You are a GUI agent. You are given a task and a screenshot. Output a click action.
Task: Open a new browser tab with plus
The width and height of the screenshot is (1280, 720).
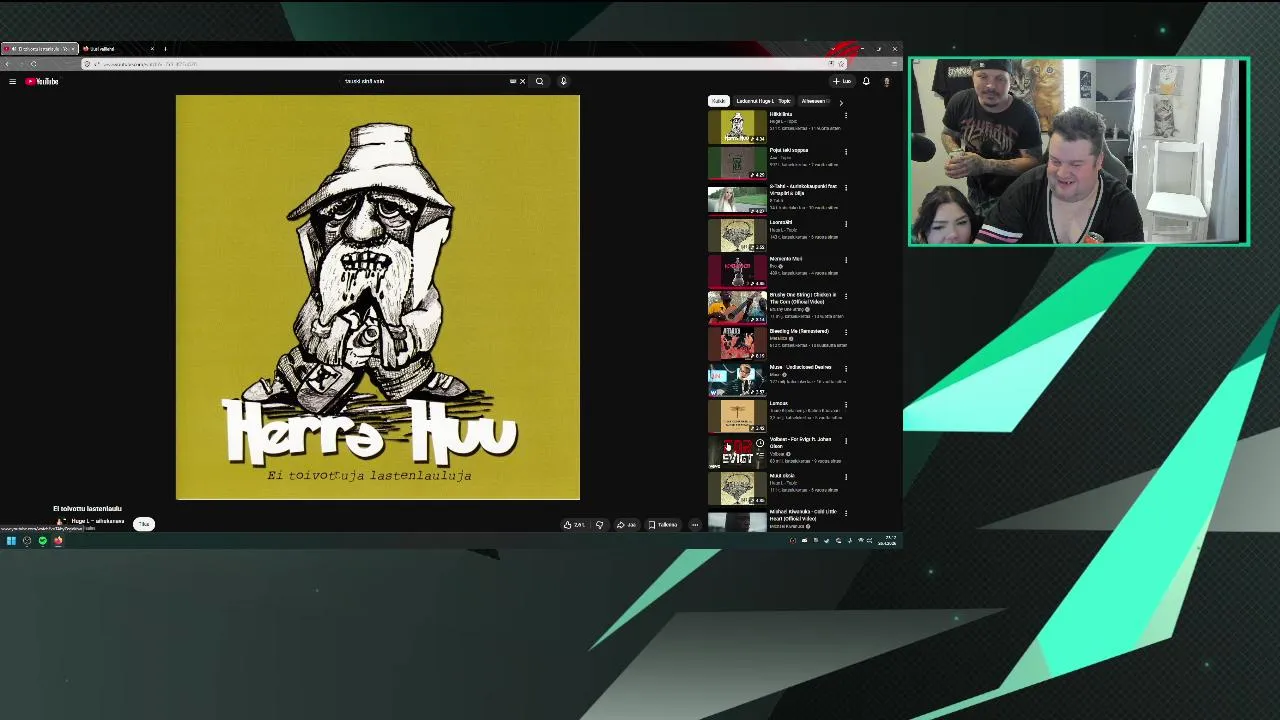[x=165, y=48]
